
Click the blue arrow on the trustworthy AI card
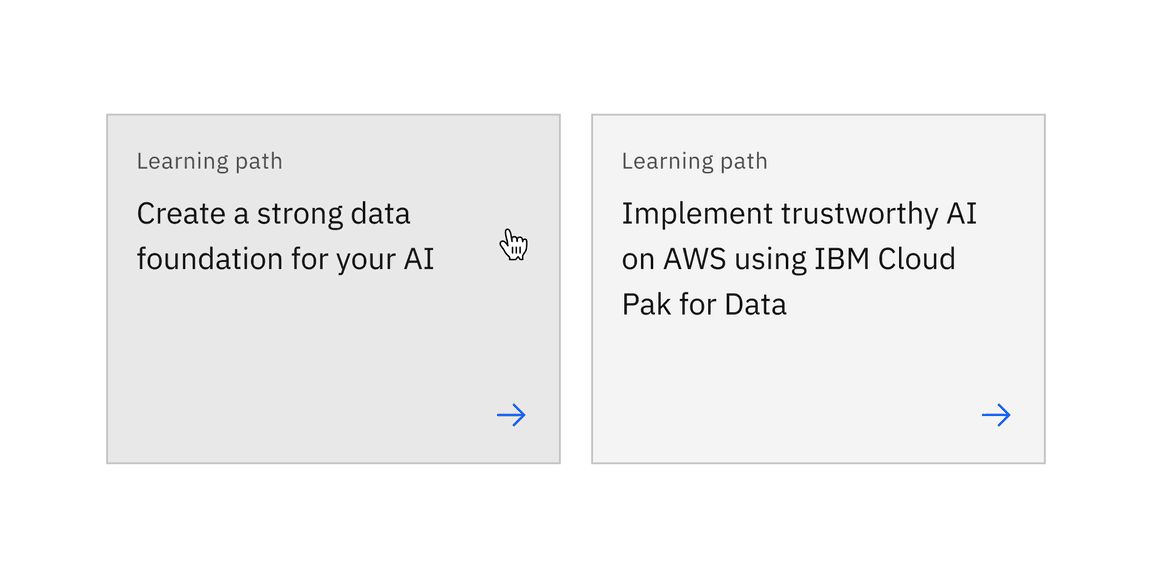click(x=996, y=415)
